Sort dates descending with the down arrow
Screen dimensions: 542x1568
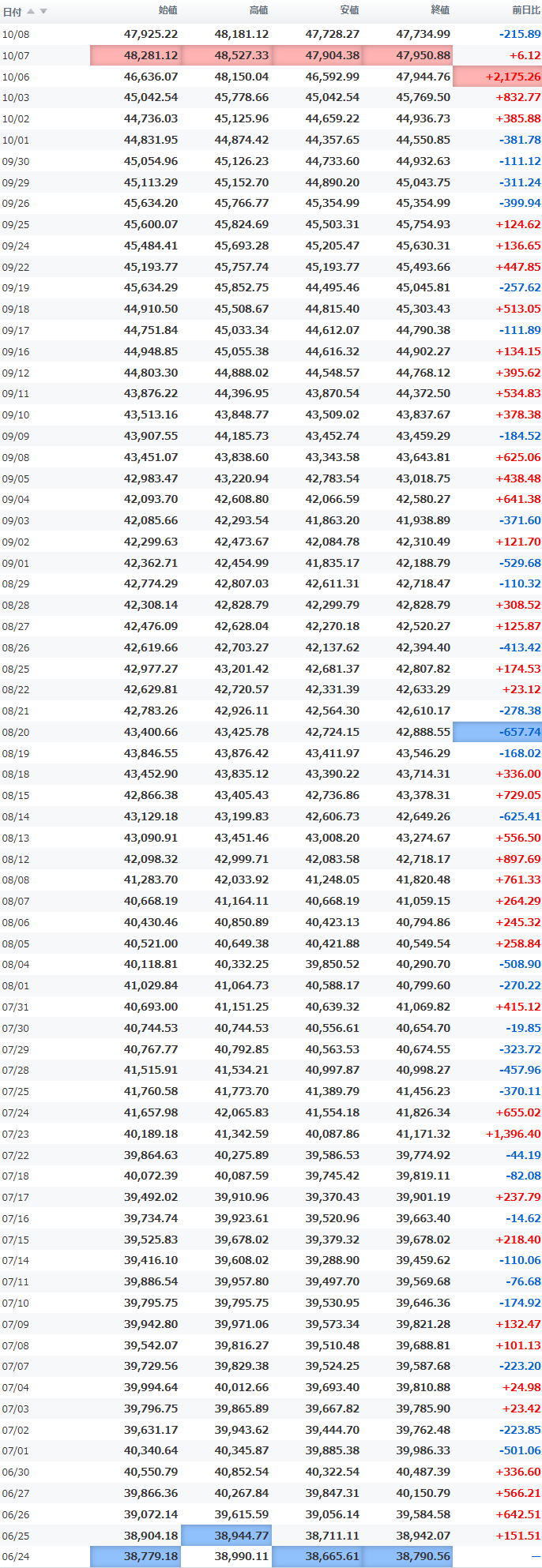tap(43, 11)
